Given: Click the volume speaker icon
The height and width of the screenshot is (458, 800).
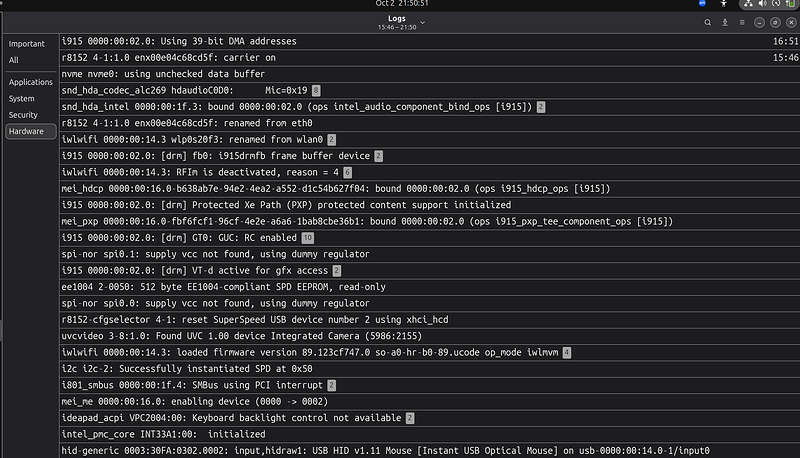Looking at the screenshot, I should click(762, 4).
